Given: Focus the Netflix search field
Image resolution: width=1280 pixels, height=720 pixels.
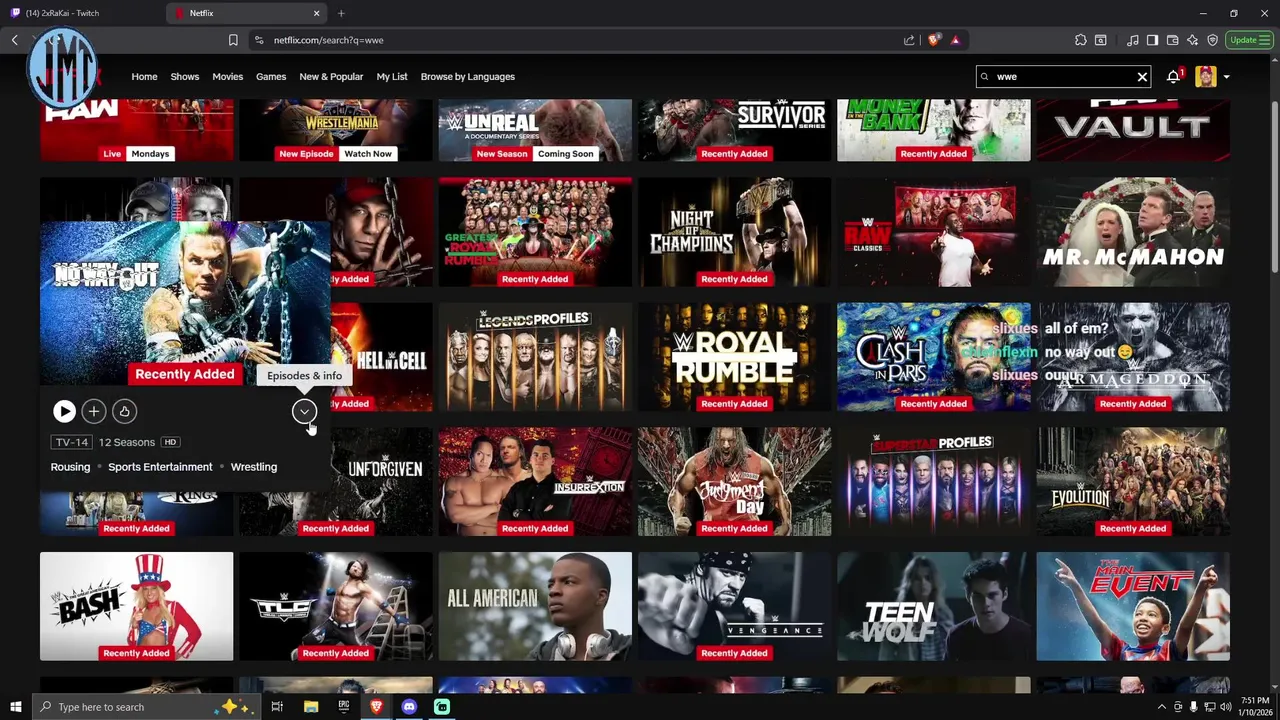Looking at the screenshot, I should pyautogui.click(x=1063, y=76).
